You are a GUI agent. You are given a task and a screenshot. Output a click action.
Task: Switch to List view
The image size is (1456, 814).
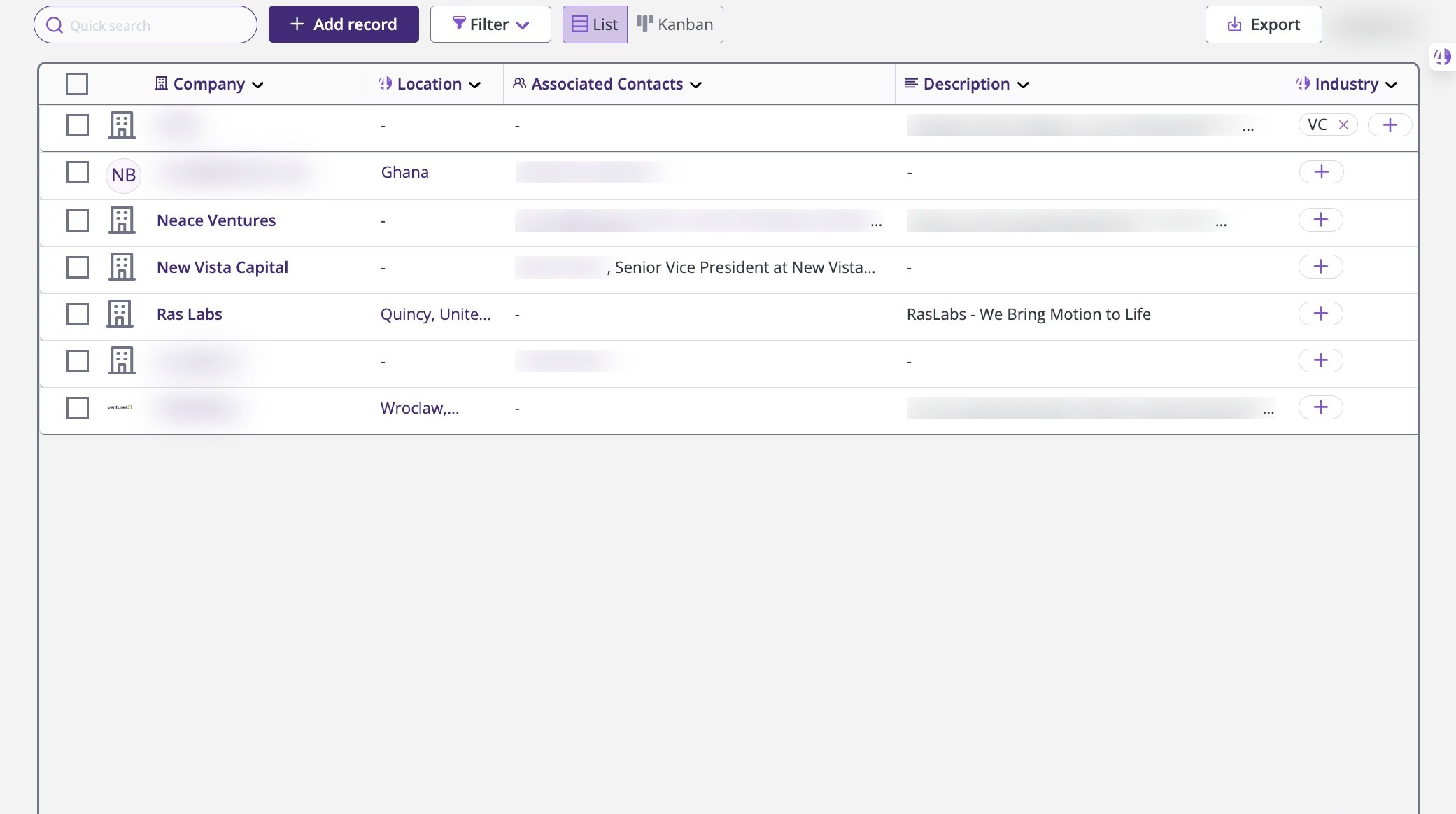tap(595, 24)
